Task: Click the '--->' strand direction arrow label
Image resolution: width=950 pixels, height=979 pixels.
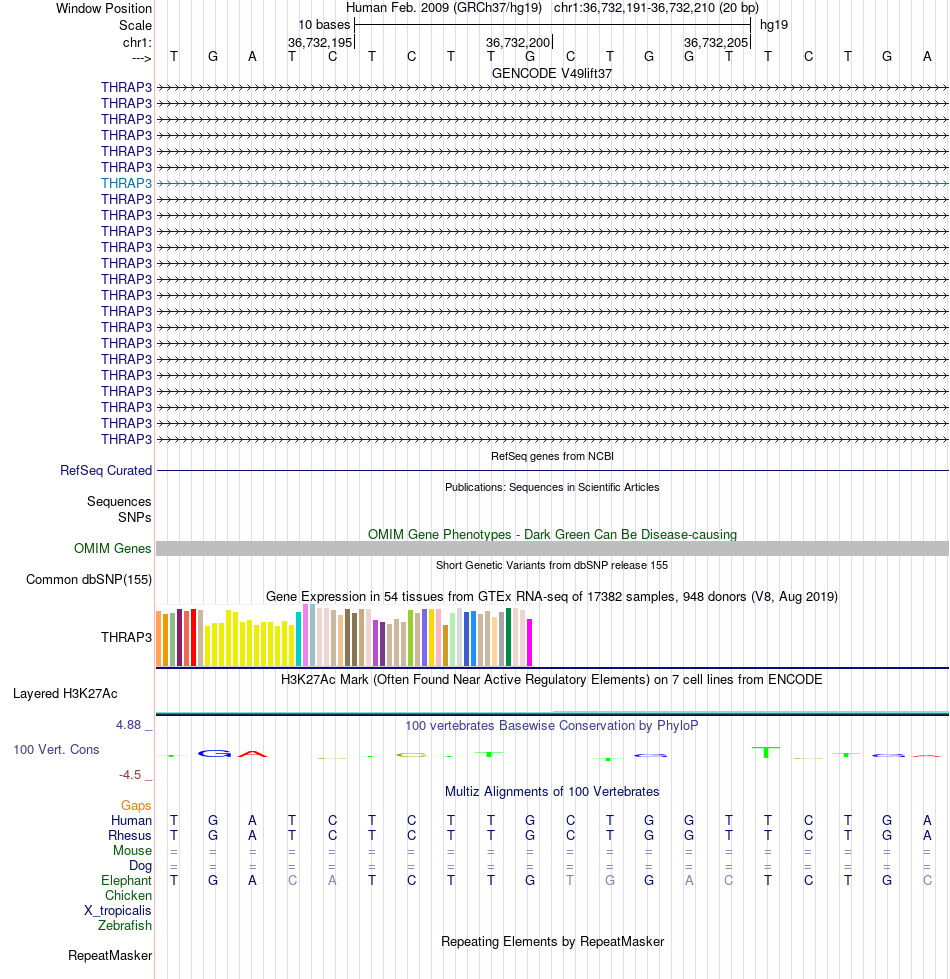Action: pos(142,58)
